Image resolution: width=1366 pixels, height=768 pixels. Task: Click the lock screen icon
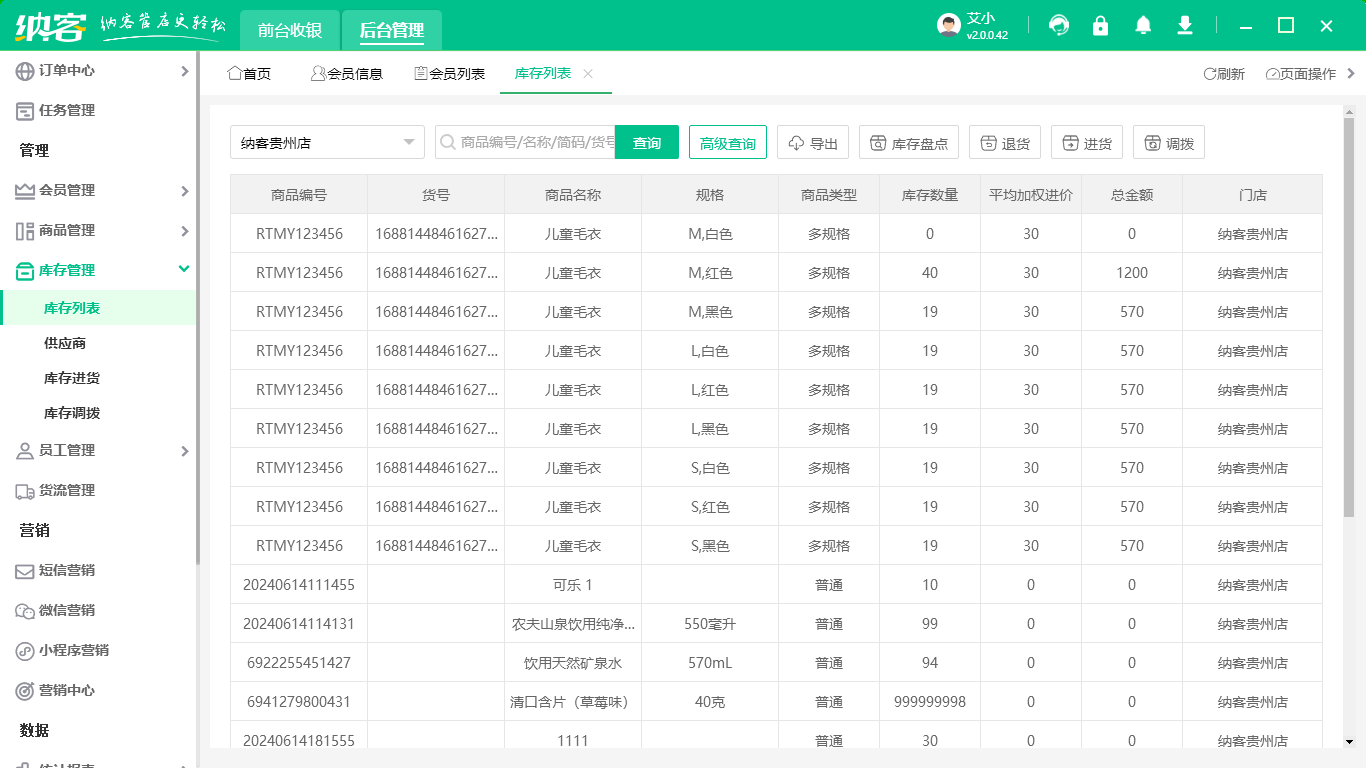(x=1101, y=26)
